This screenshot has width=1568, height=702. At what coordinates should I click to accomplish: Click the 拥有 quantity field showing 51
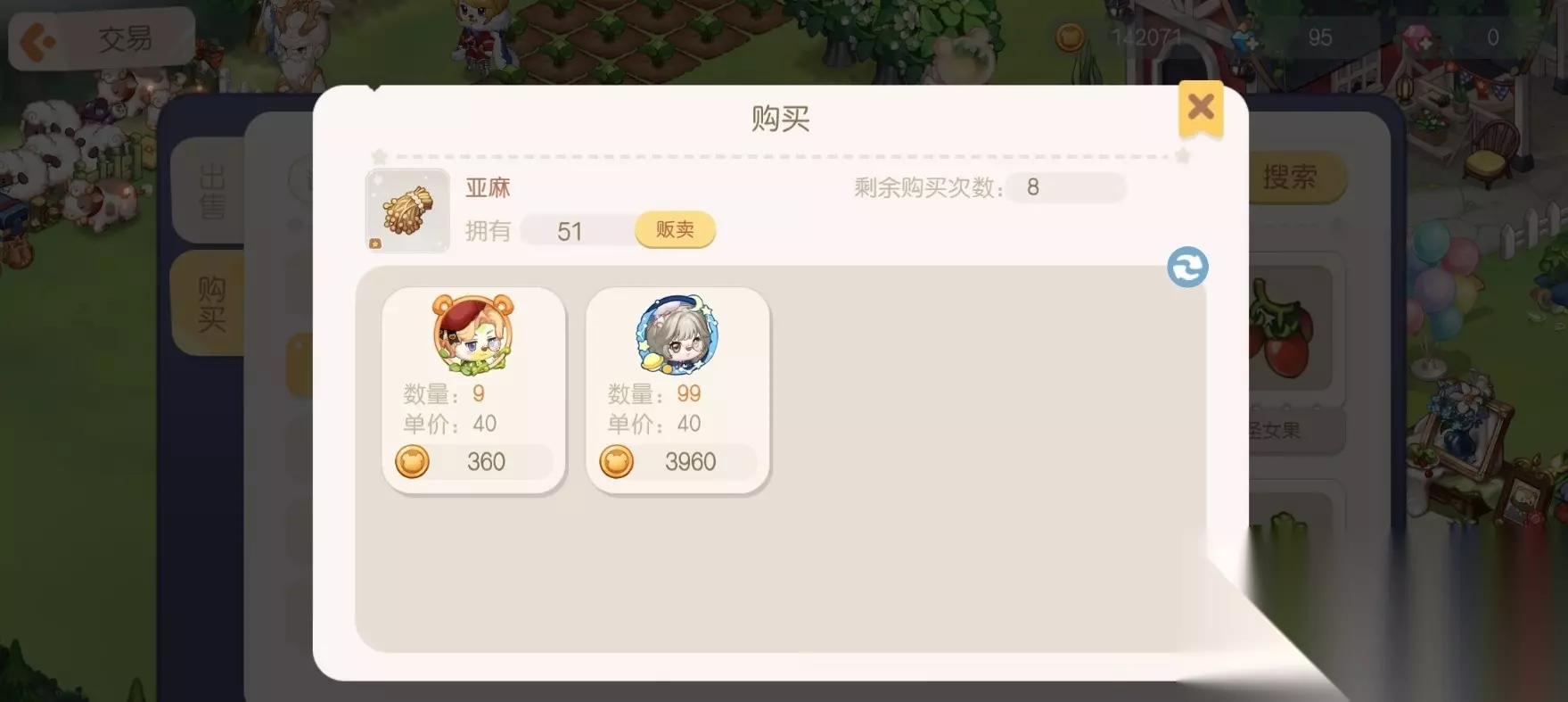coord(577,231)
